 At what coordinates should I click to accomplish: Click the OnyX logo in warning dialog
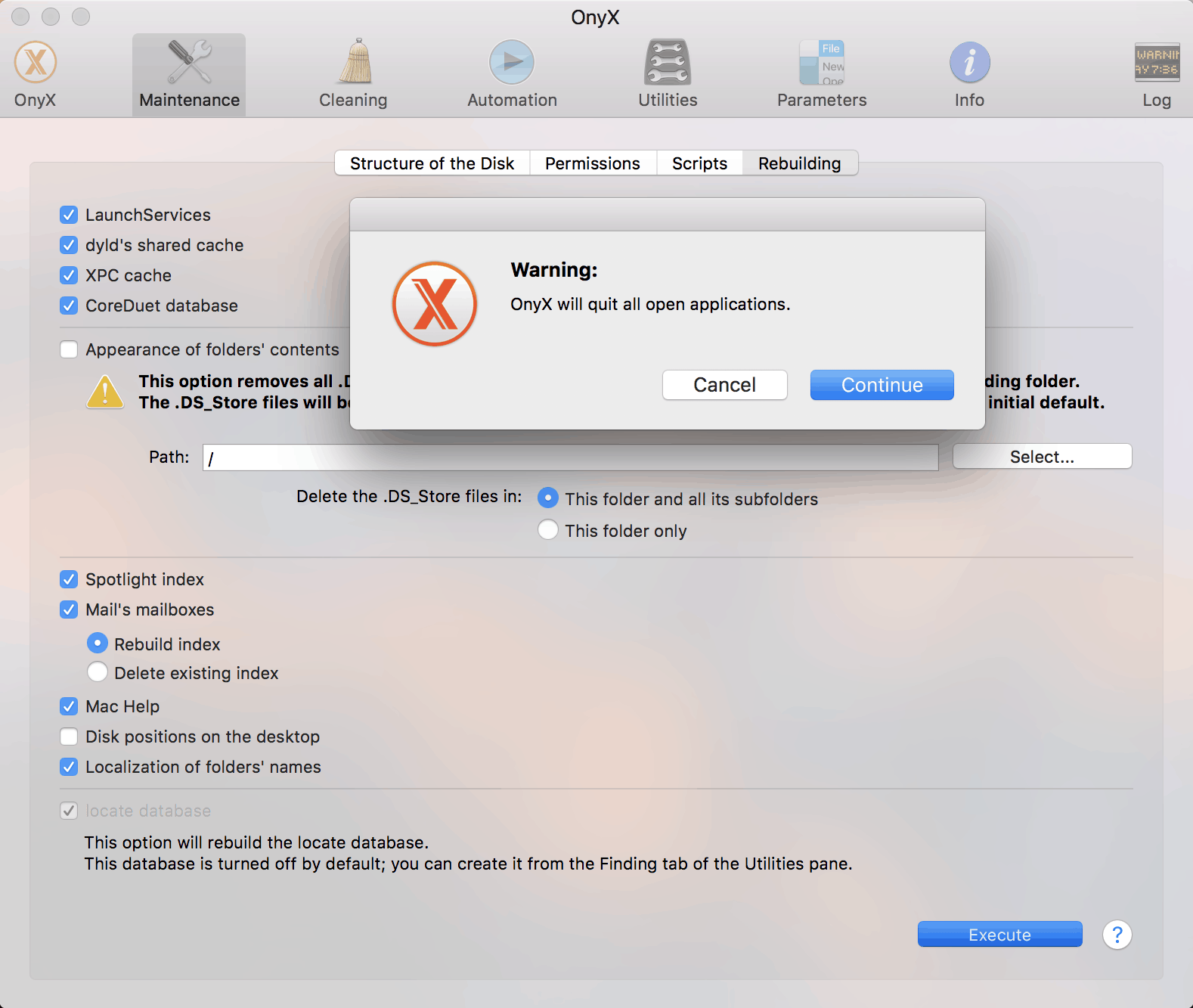435,304
